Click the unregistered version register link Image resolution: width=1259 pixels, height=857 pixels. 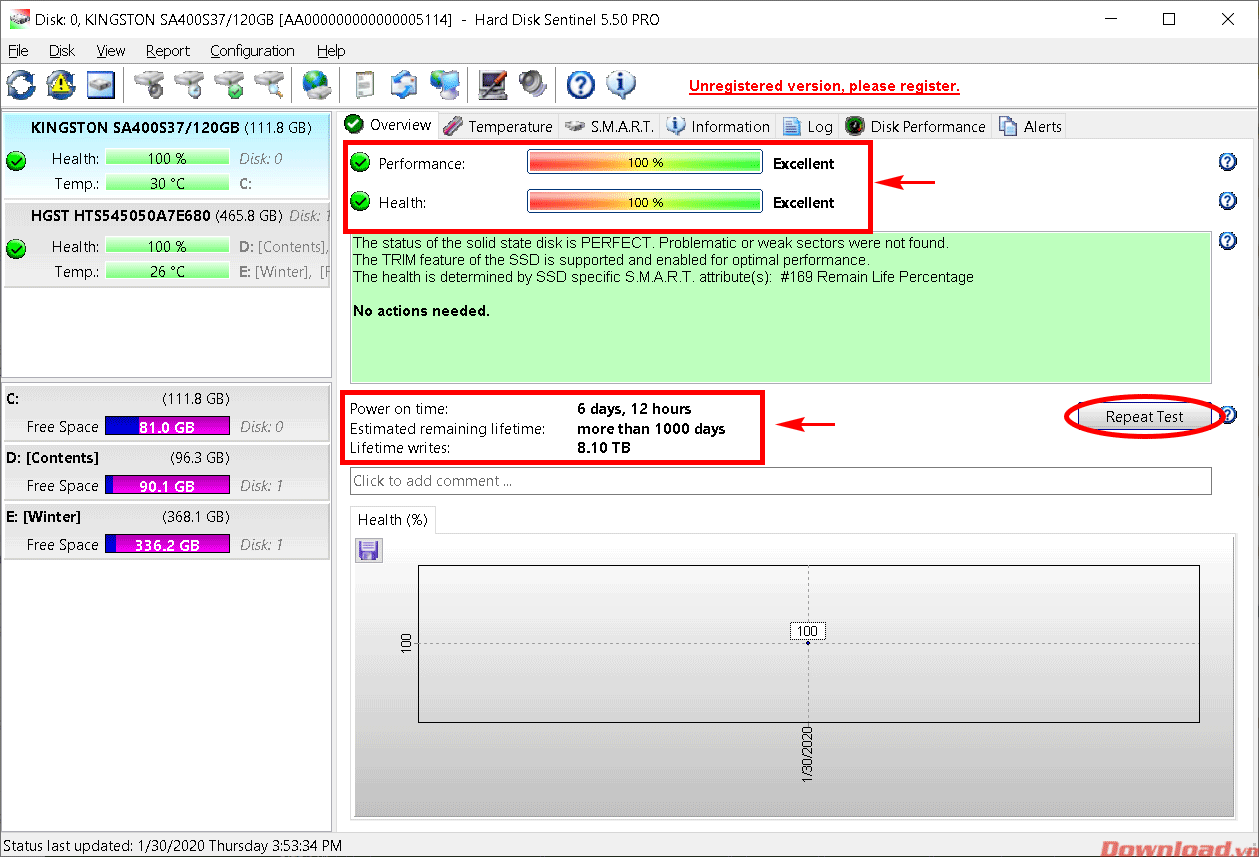pos(824,86)
